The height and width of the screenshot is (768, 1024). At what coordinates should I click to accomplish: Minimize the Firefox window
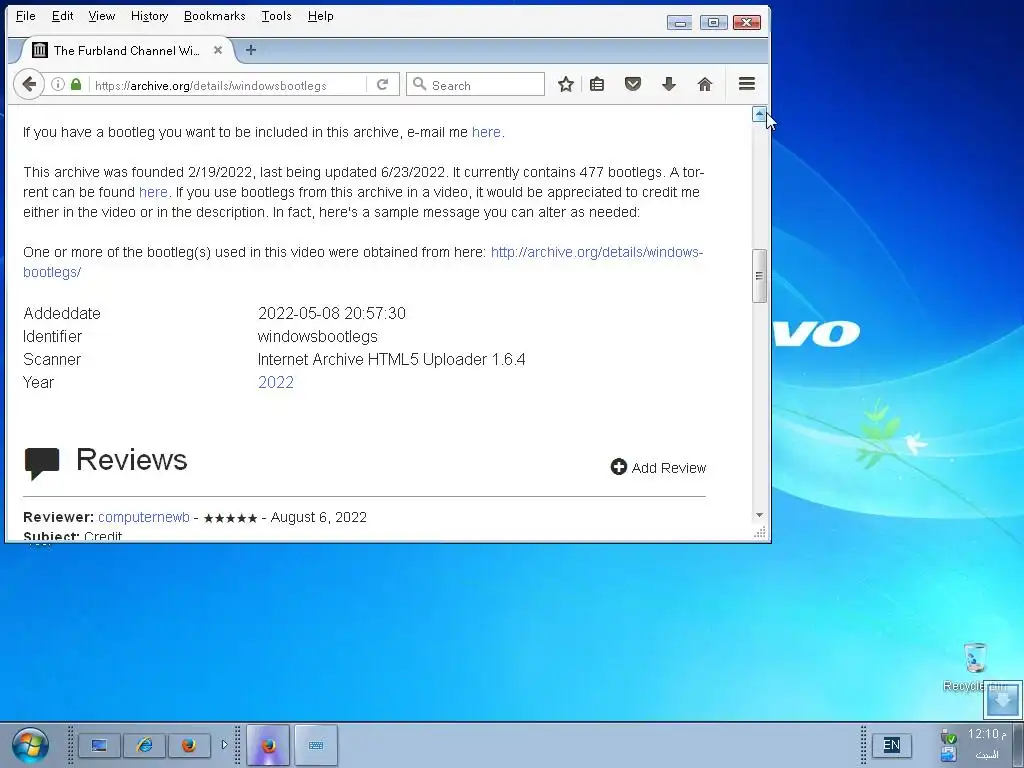(679, 23)
